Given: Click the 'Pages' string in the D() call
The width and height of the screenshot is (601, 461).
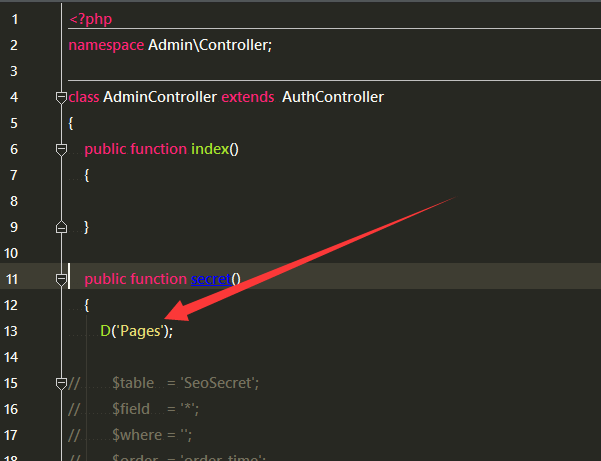Looking at the screenshot, I should tap(141, 331).
